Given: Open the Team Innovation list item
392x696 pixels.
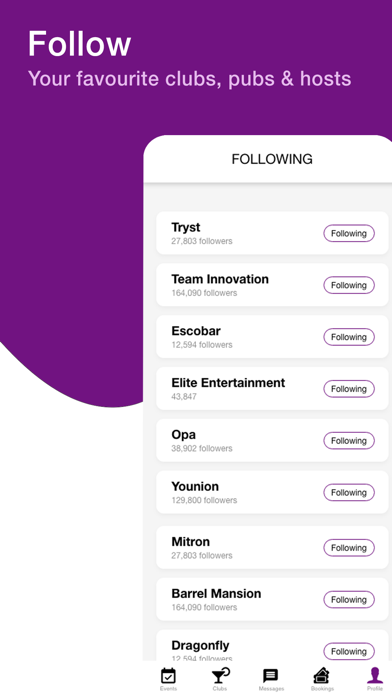Looking at the screenshot, I should (272, 285).
